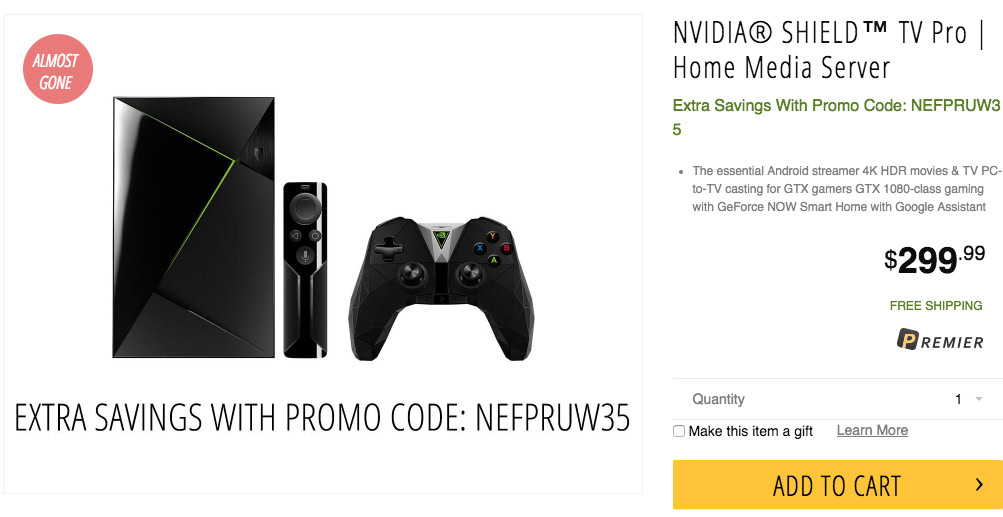Open the Quantity dropdown arrow
The image size is (1003, 517).
pyautogui.click(x=979, y=399)
